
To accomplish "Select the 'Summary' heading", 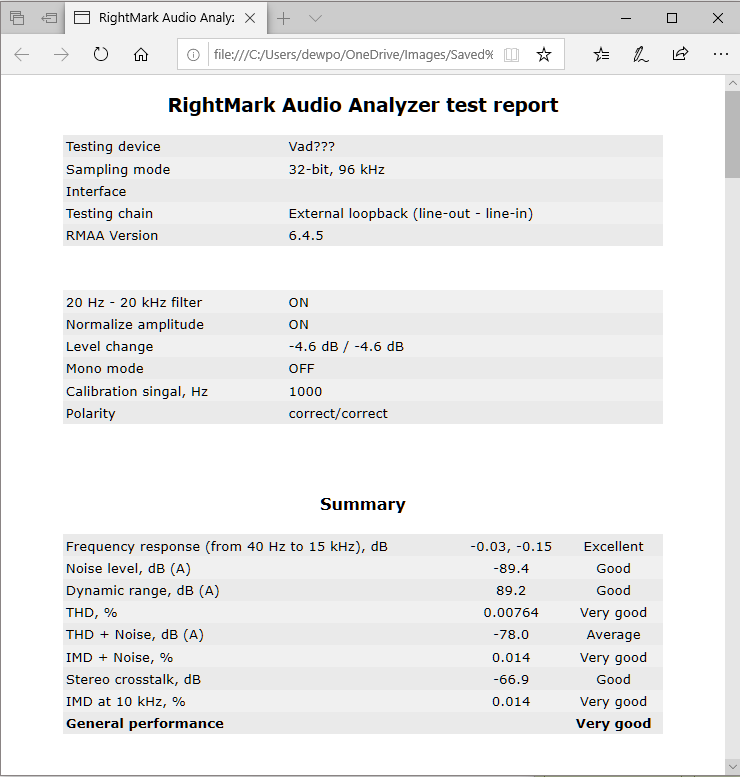I will 363,504.
